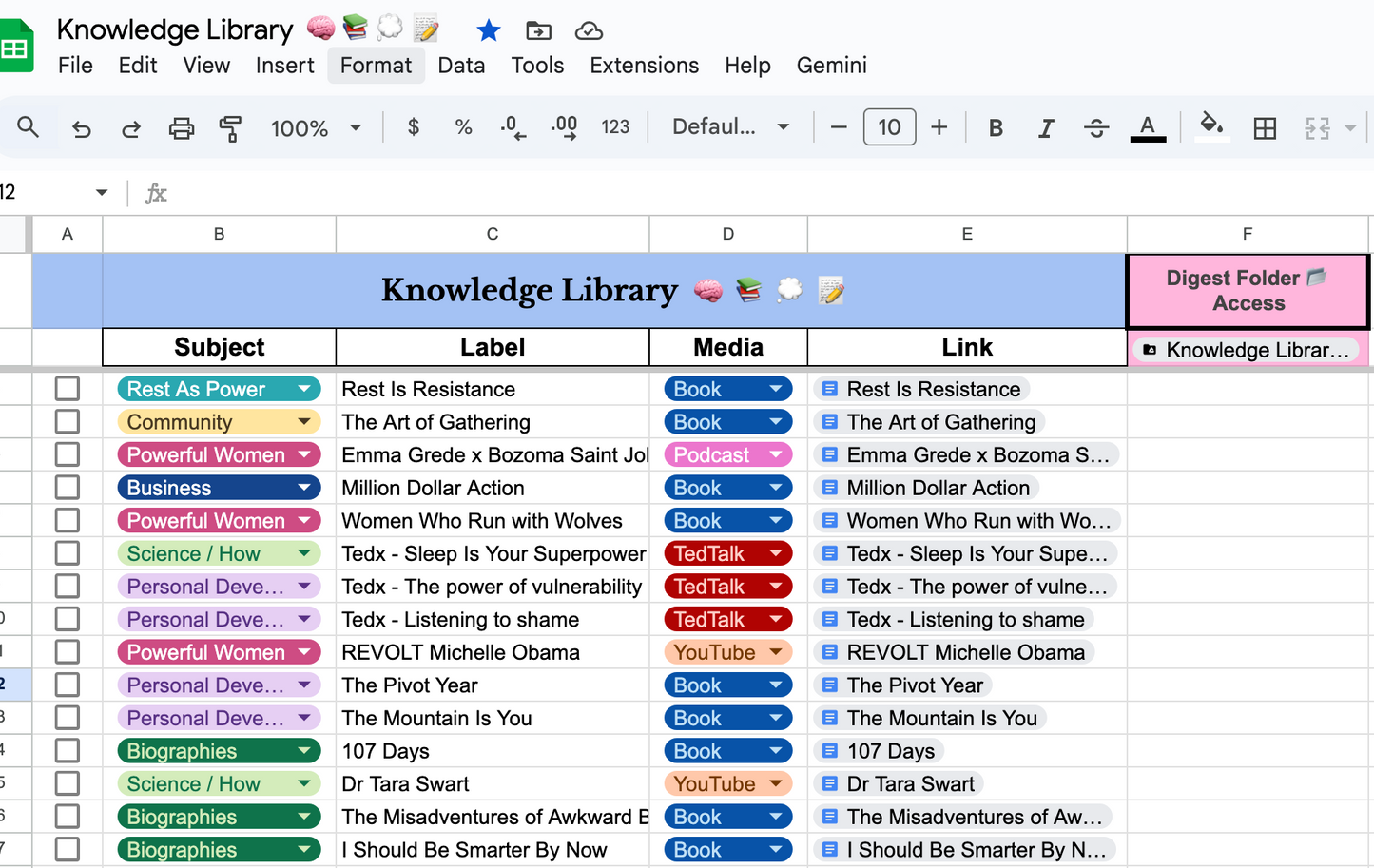This screenshot has width=1374, height=868.
Task: Unstar the Knowledge Library spreadsheet
Action: 489,30
